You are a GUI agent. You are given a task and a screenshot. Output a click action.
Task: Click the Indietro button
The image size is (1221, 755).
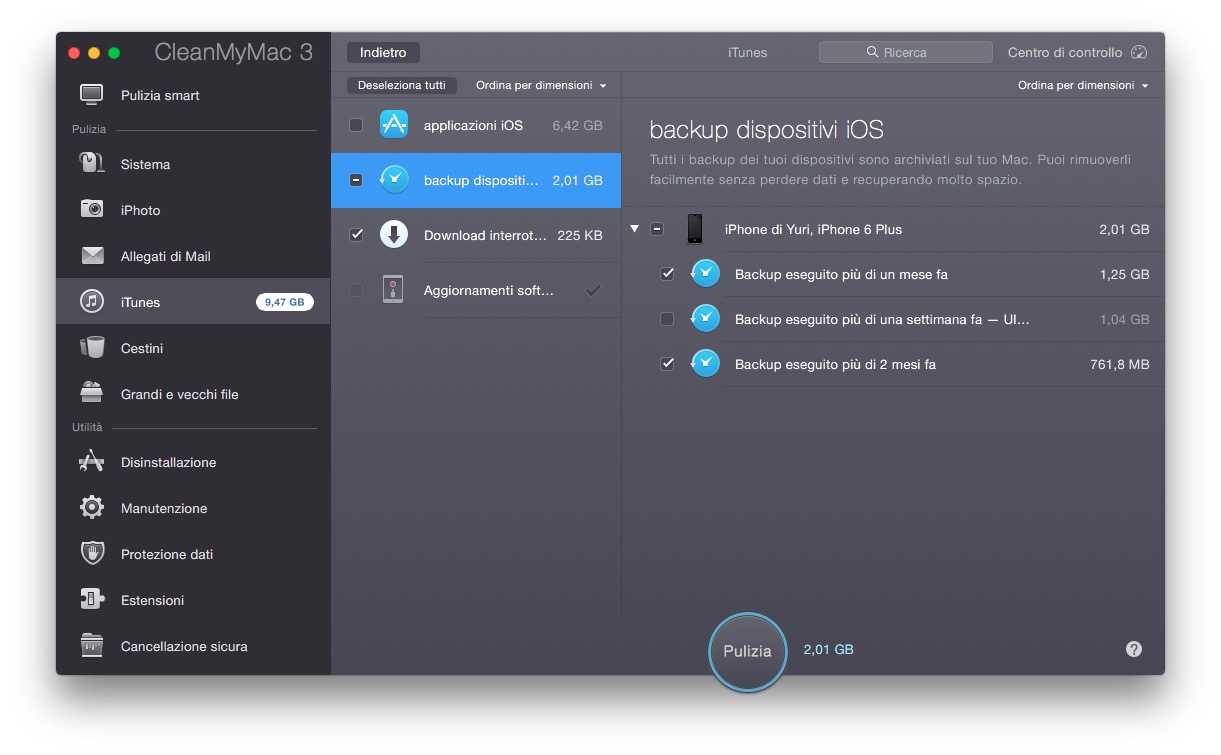click(x=384, y=52)
